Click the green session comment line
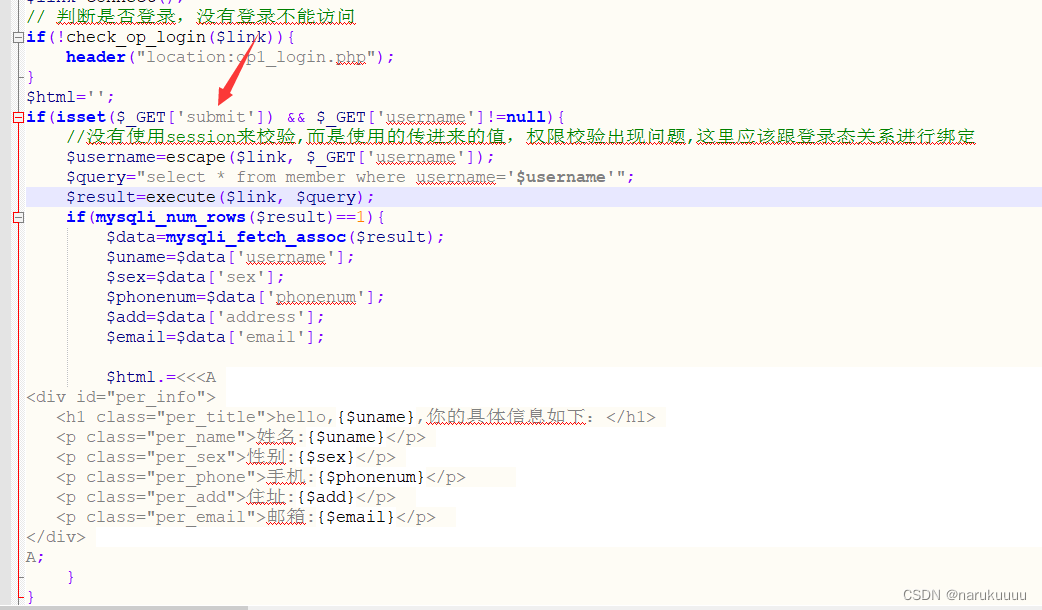 coord(520,137)
